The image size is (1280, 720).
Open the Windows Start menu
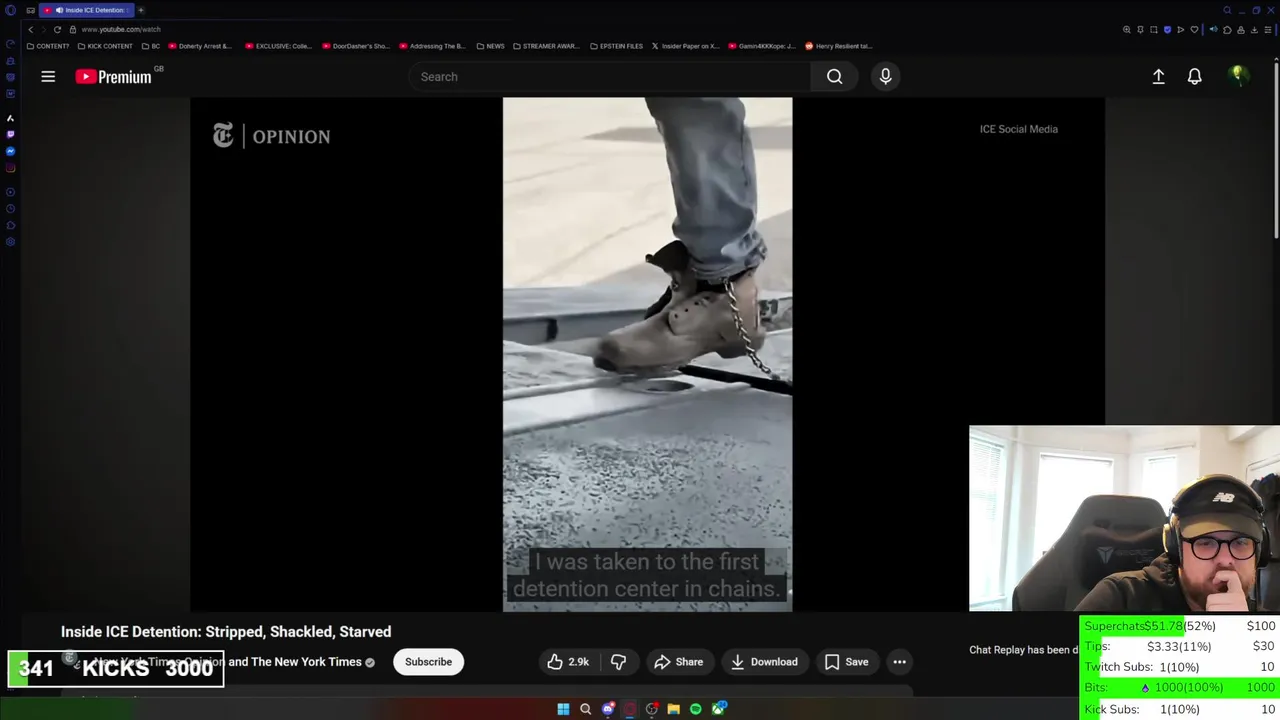[563, 709]
